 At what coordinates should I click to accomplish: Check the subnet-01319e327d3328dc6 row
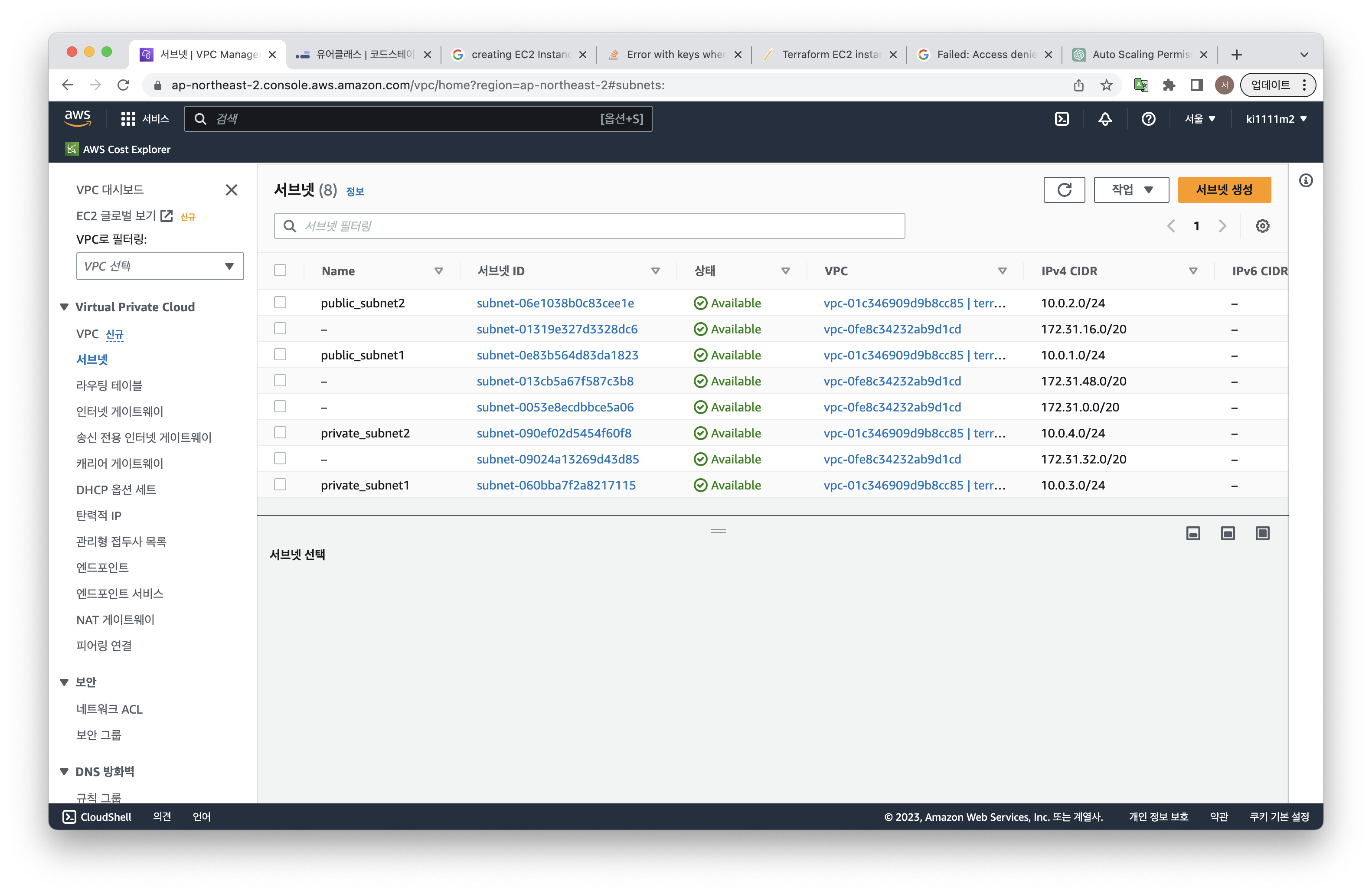coord(280,328)
